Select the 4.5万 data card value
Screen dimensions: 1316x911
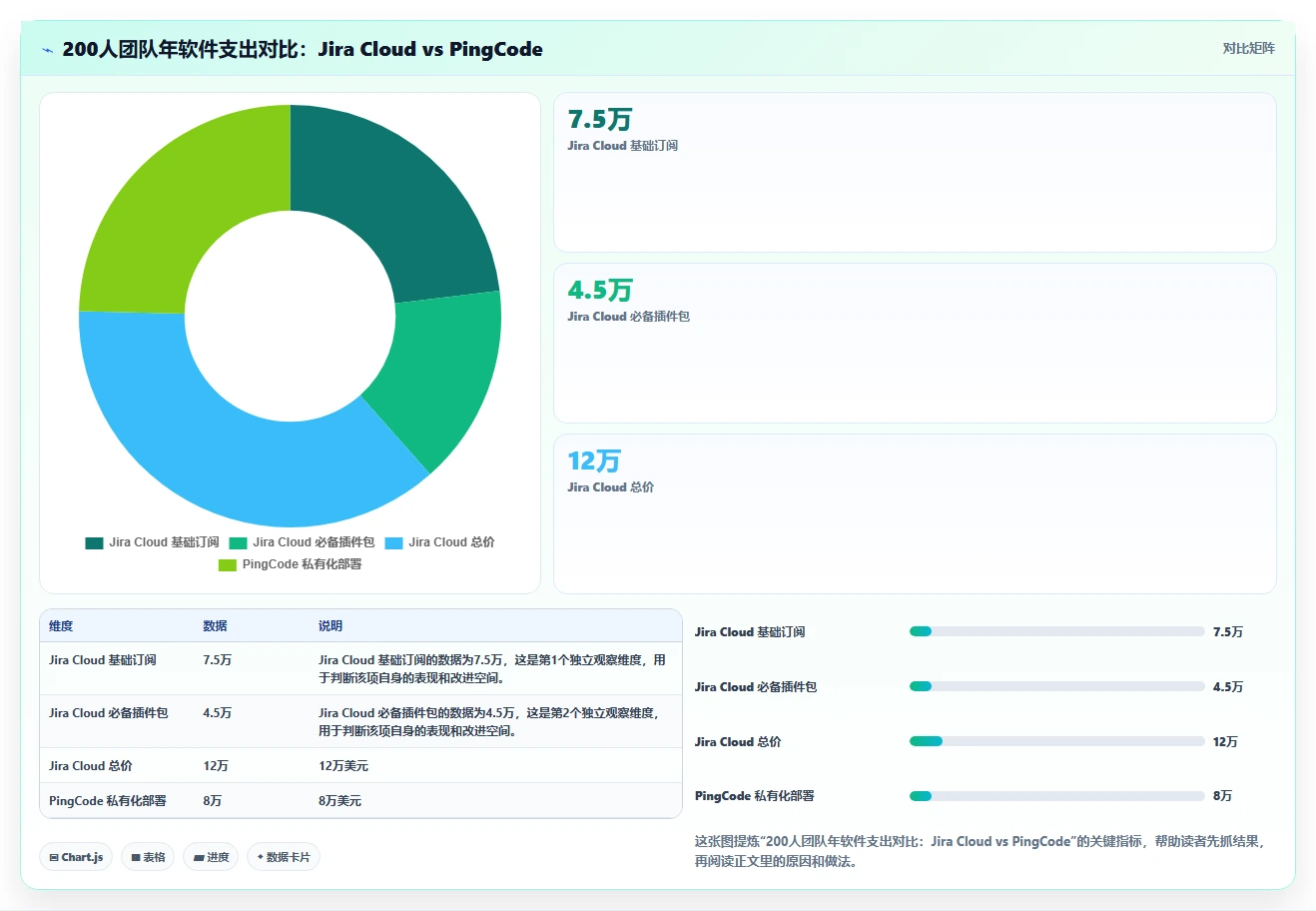pos(599,291)
